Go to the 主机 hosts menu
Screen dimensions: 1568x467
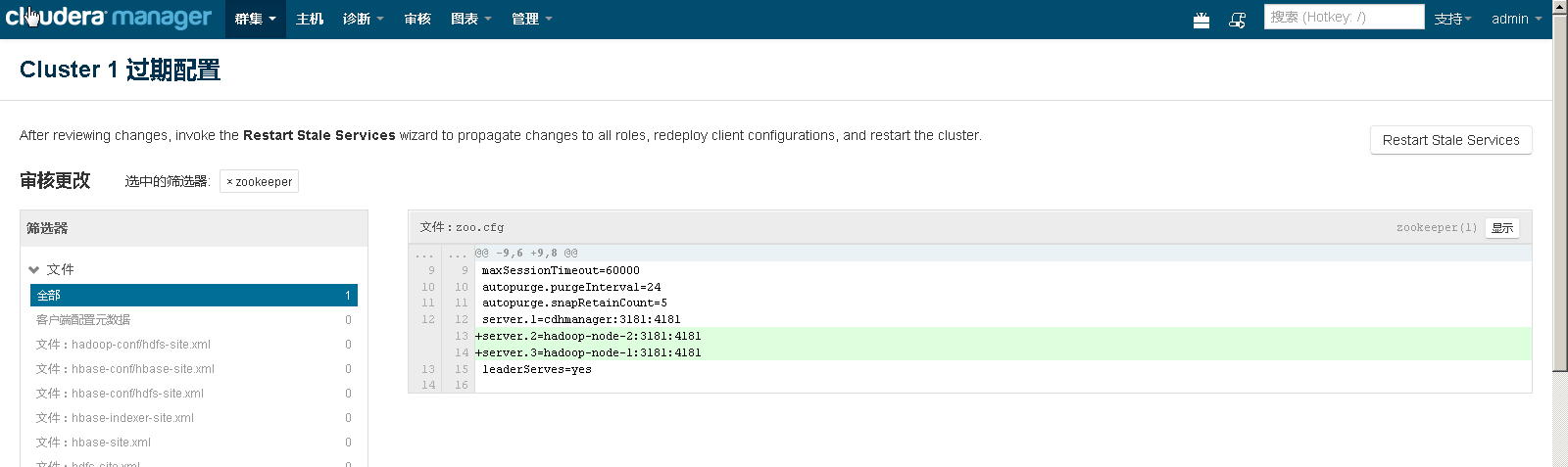point(310,19)
